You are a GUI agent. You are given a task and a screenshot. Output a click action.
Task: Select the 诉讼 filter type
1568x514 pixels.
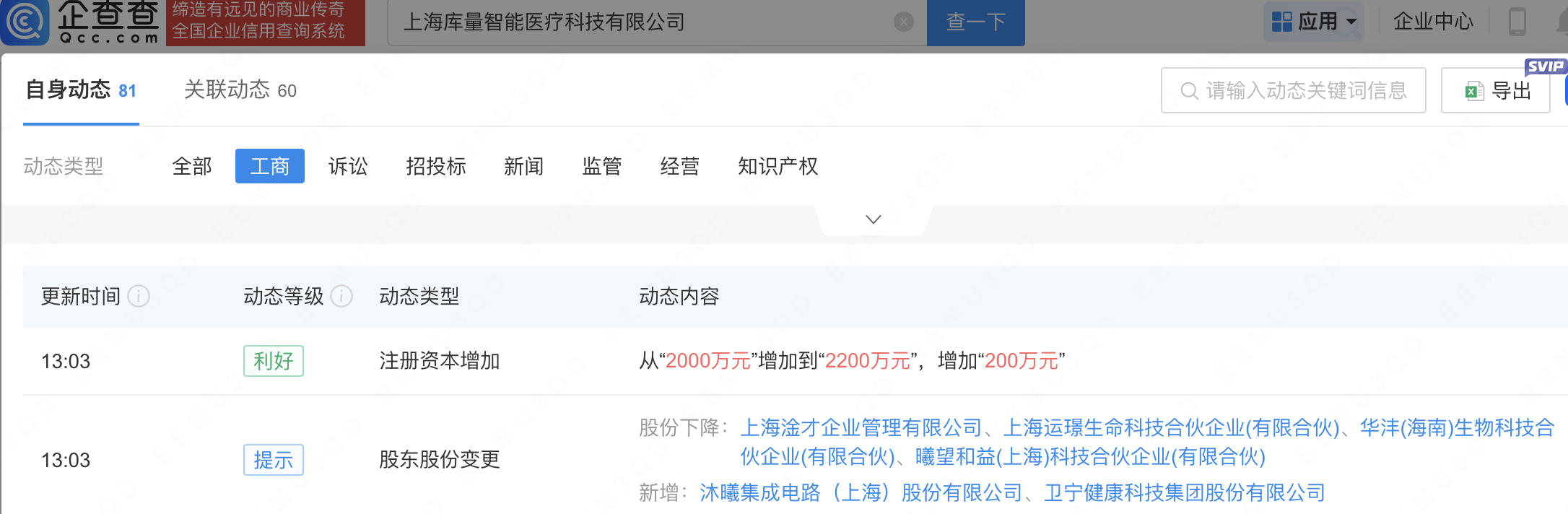point(348,167)
